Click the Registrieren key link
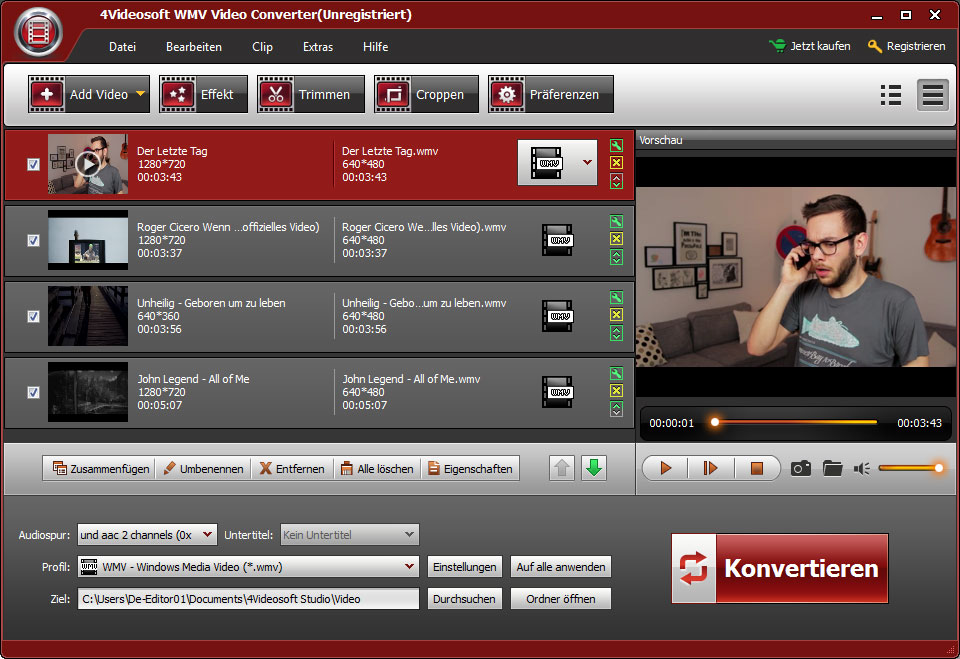This screenshot has height=659, width=960. 907,46
